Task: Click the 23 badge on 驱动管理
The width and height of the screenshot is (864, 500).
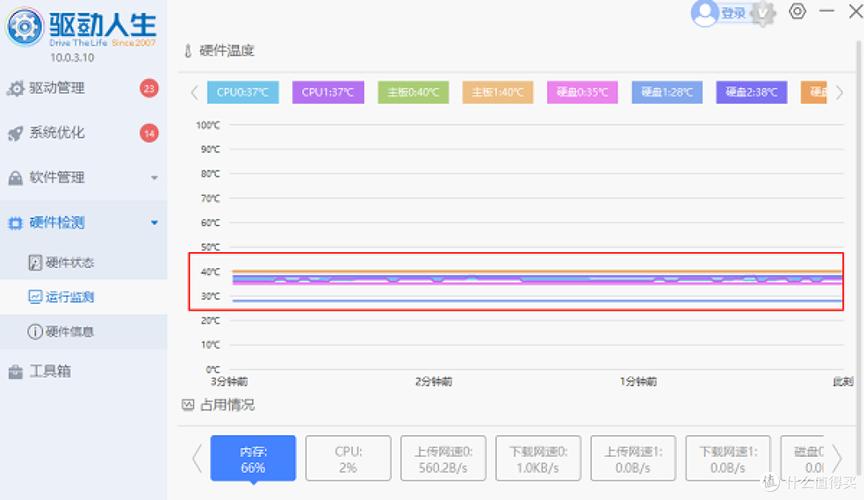Action: click(149, 88)
